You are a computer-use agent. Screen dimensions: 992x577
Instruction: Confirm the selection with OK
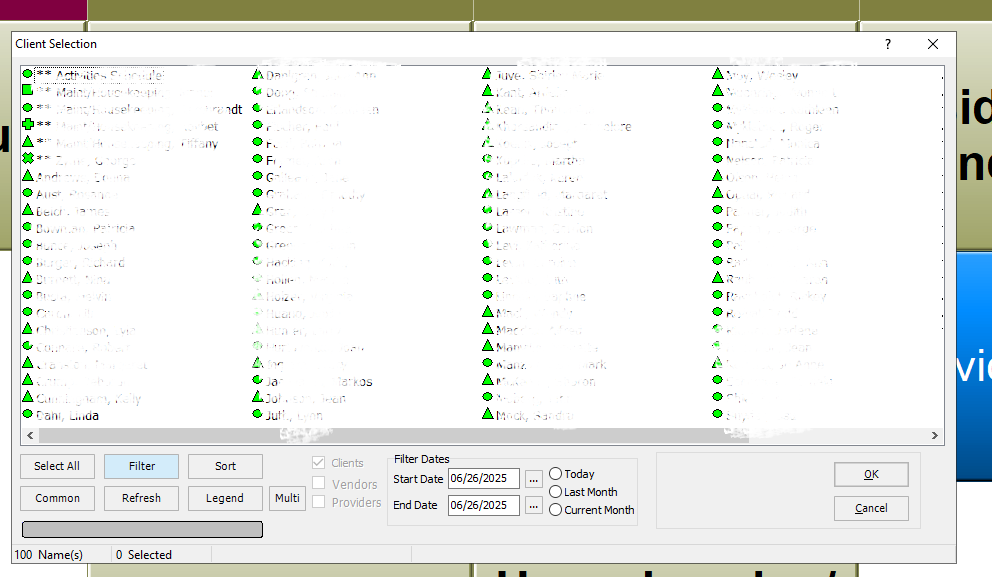coord(871,475)
